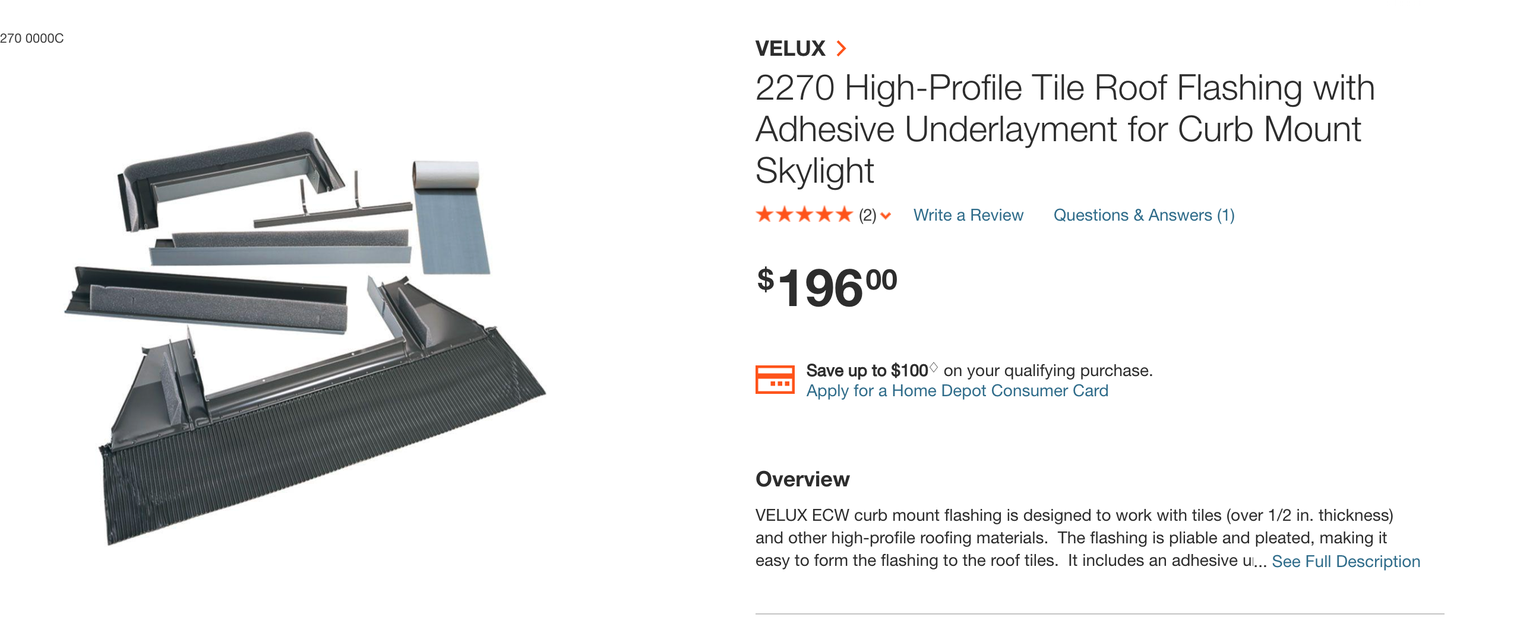Apply for a Home Depot Consumer Card
This screenshot has height=624, width=1536.
point(957,391)
